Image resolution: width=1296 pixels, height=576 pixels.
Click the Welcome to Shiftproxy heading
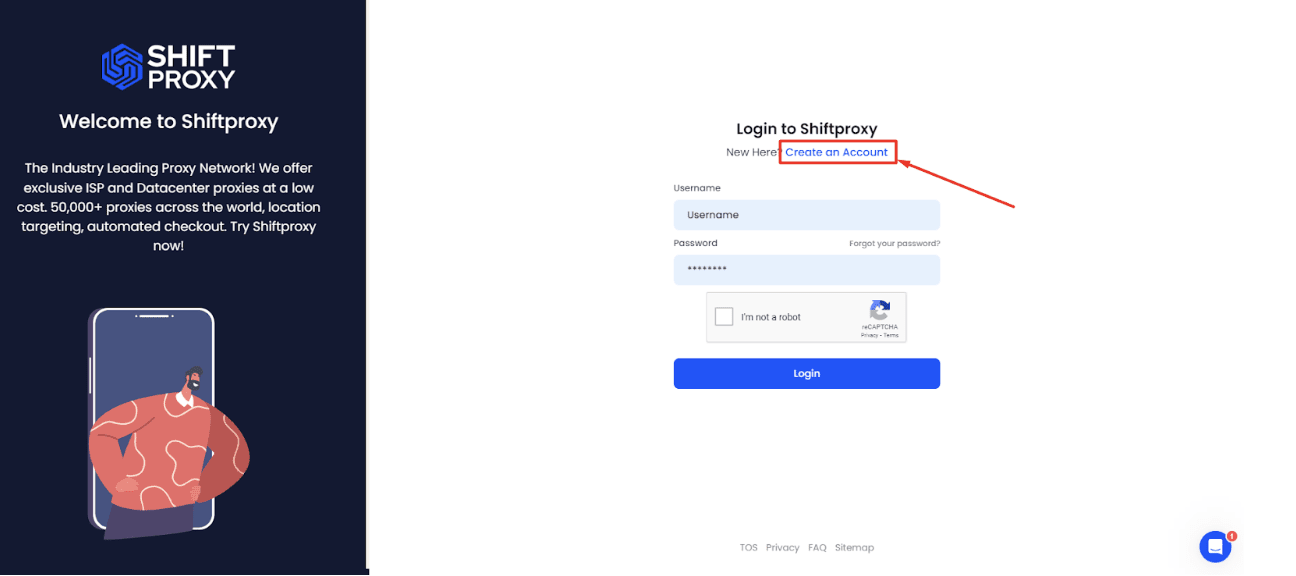(x=169, y=121)
